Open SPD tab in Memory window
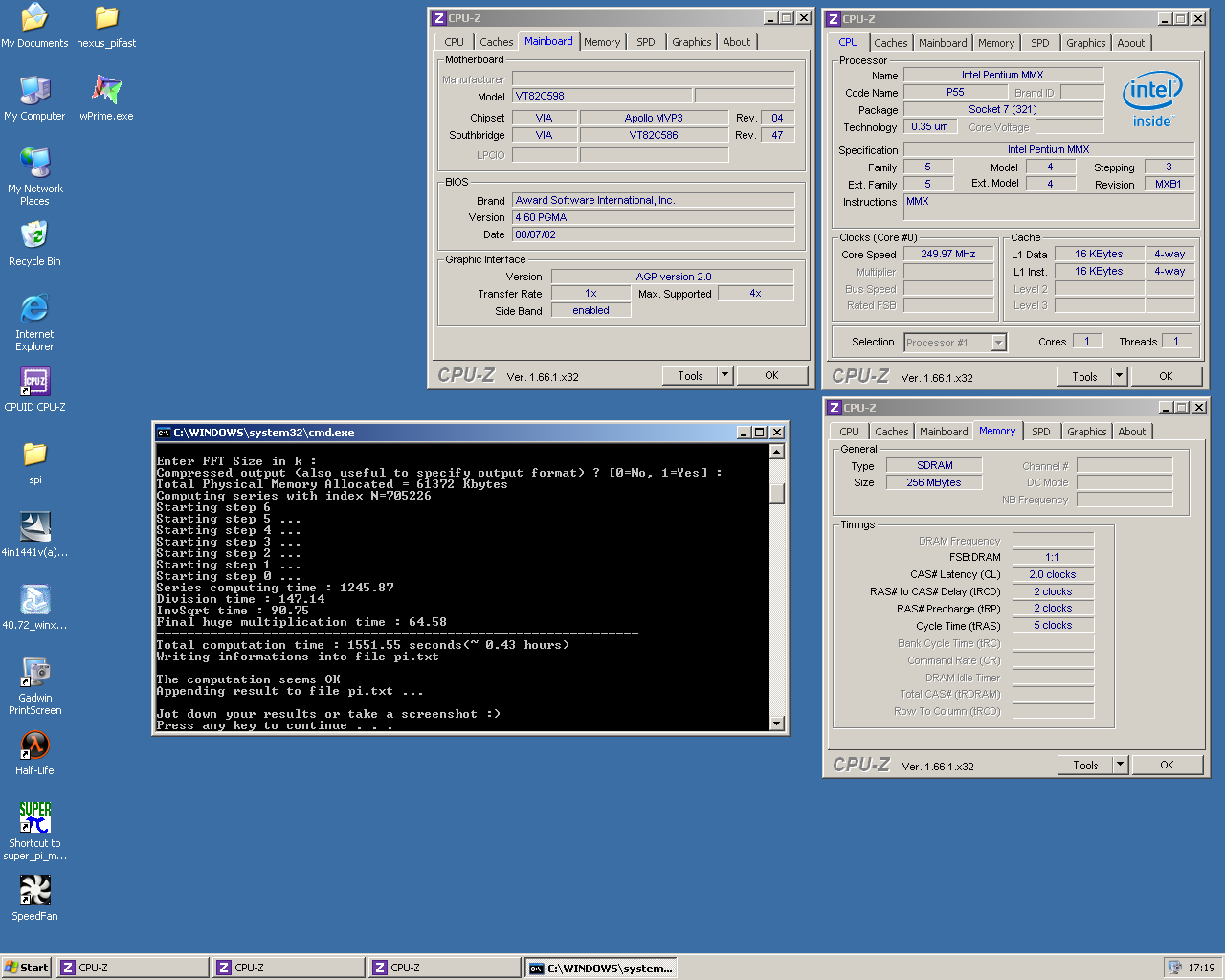 pyautogui.click(x=1041, y=432)
